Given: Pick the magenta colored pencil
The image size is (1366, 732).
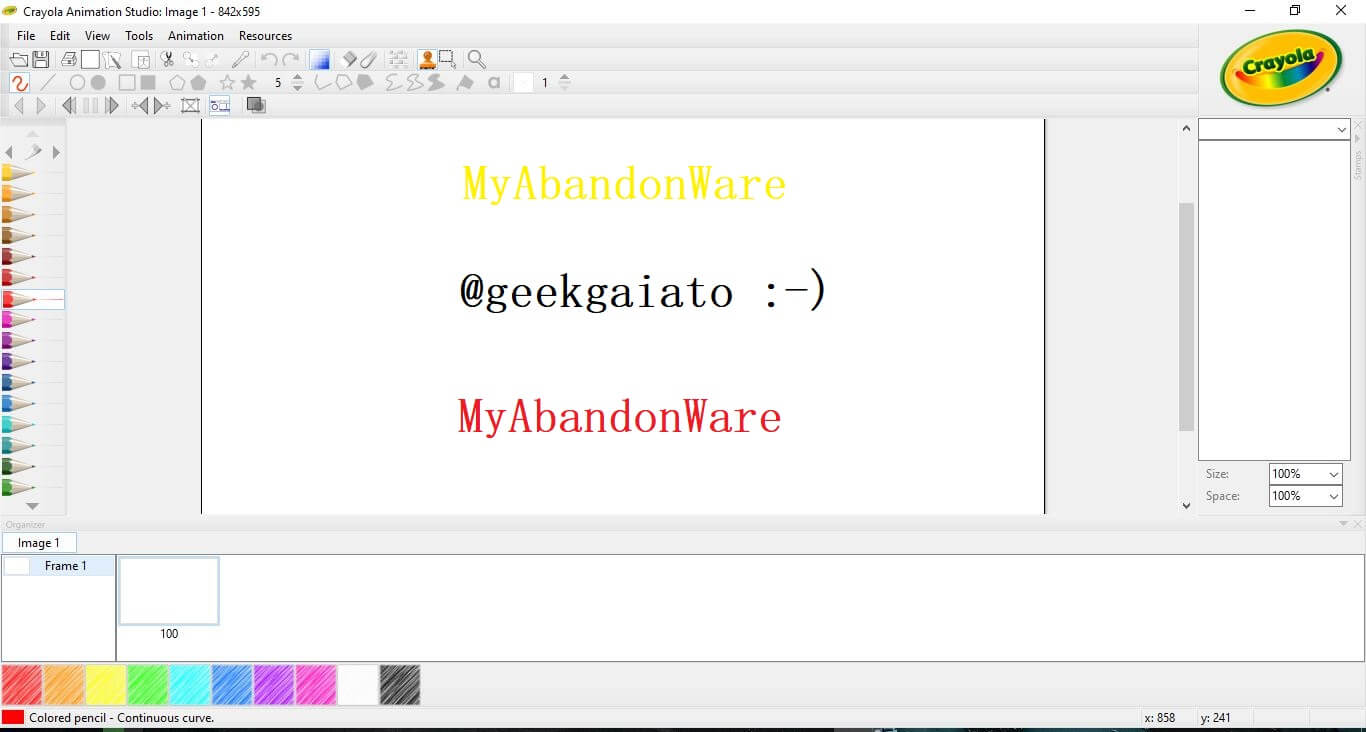Looking at the screenshot, I should 19,320.
